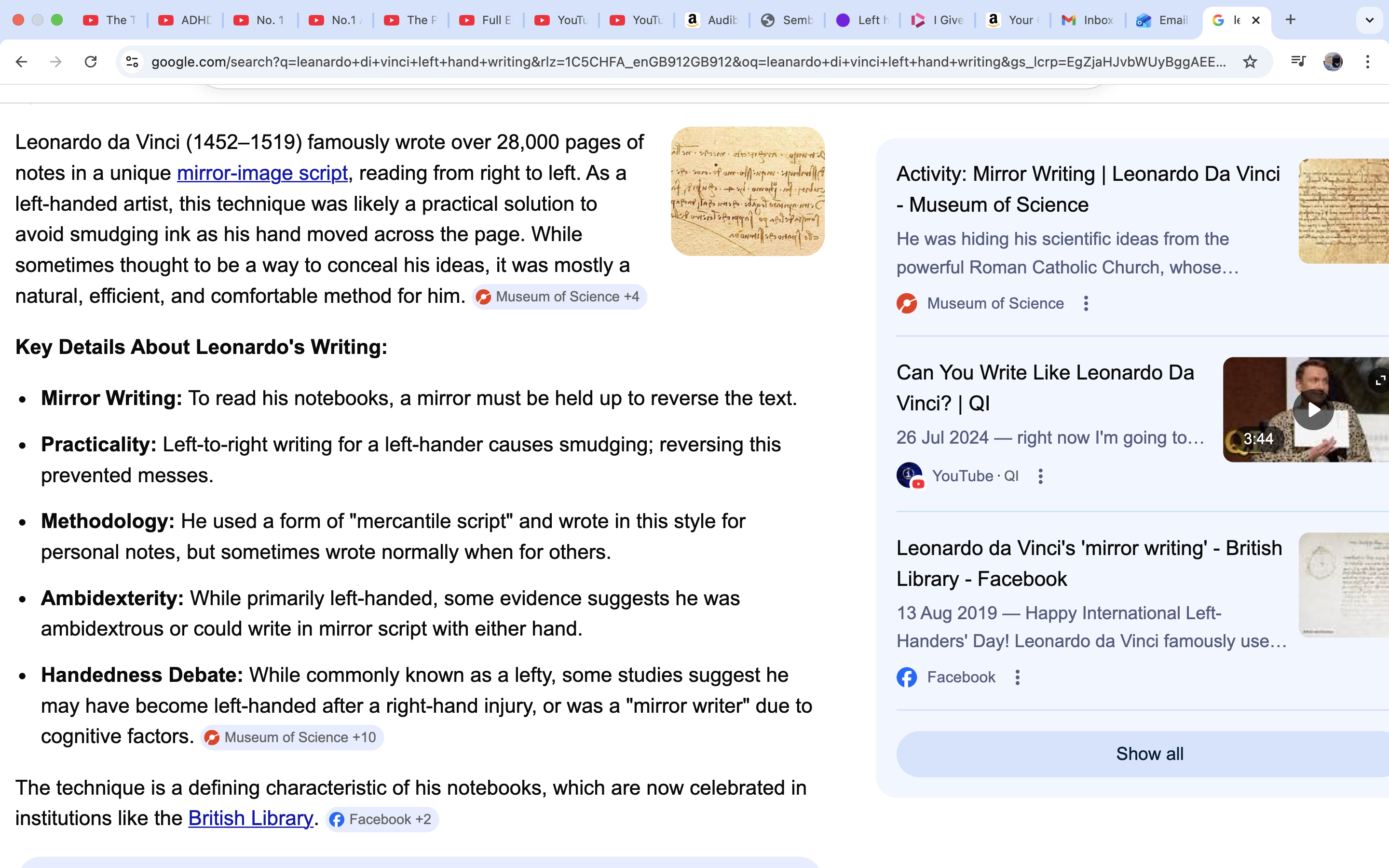Image resolution: width=1389 pixels, height=868 pixels.
Task: Reload the current page
Action: (91, 61)
